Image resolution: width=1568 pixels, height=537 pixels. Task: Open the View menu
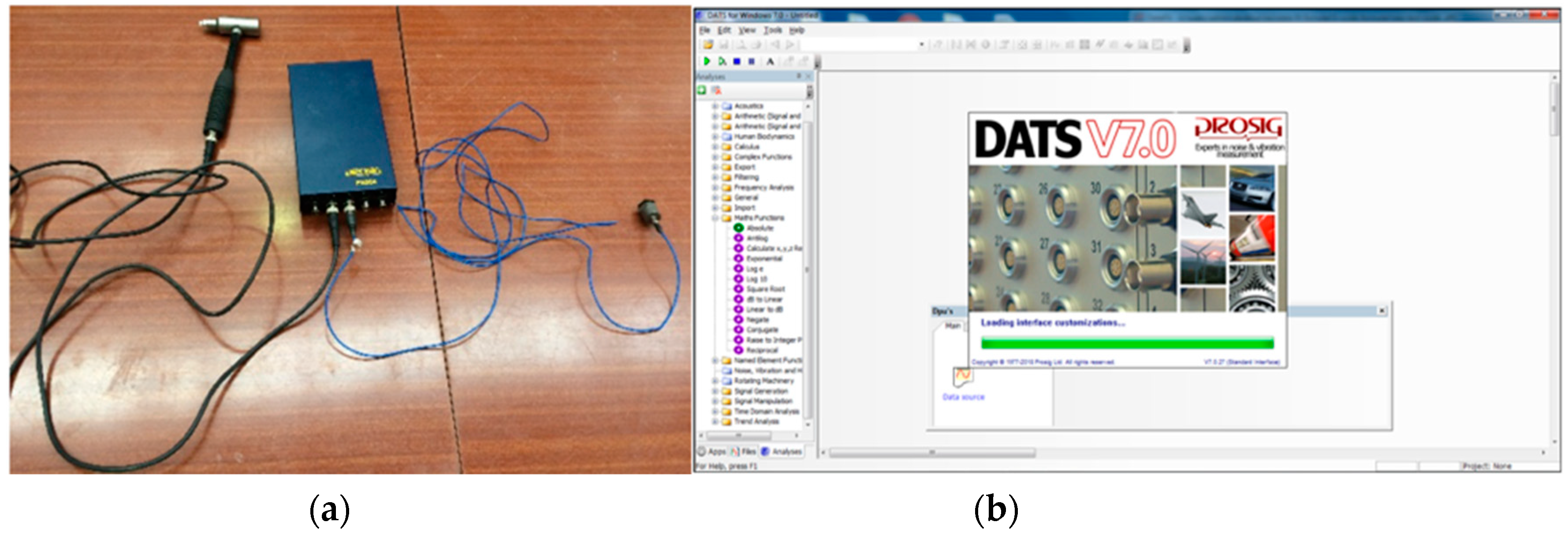coord(747,30)
